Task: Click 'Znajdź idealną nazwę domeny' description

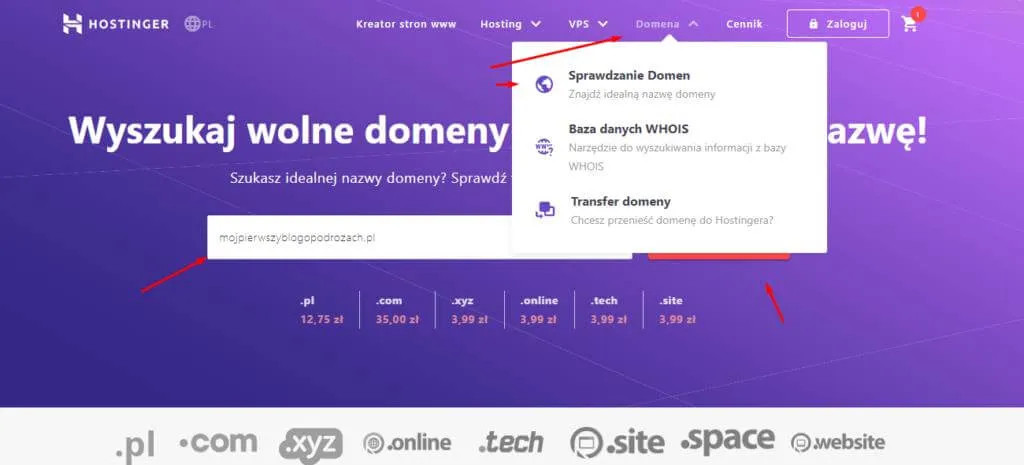Action: (x=641, y=94)
